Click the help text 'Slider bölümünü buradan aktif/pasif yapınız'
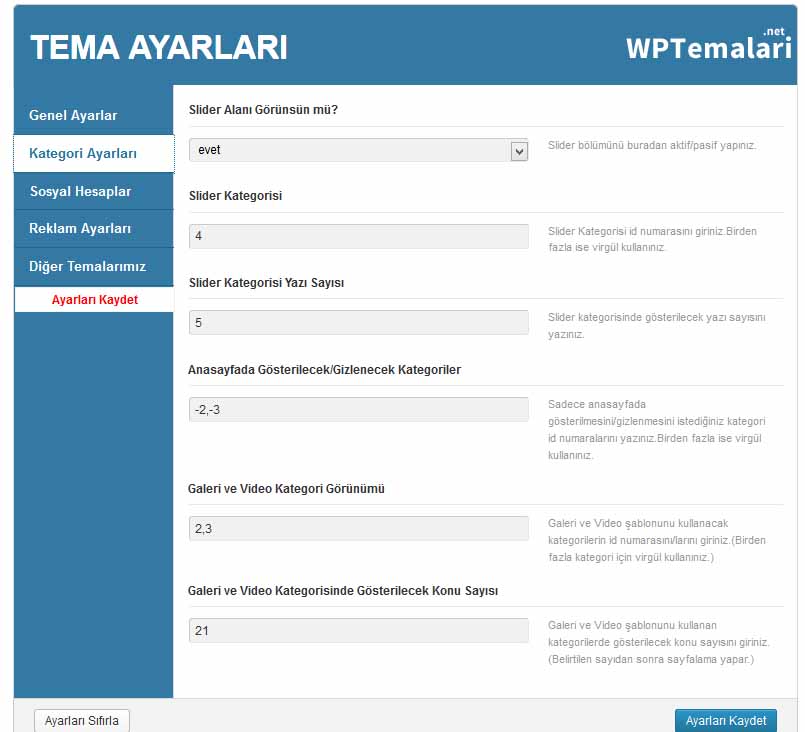The height and width of the screenshot is (732, 805). click(652, 145)
